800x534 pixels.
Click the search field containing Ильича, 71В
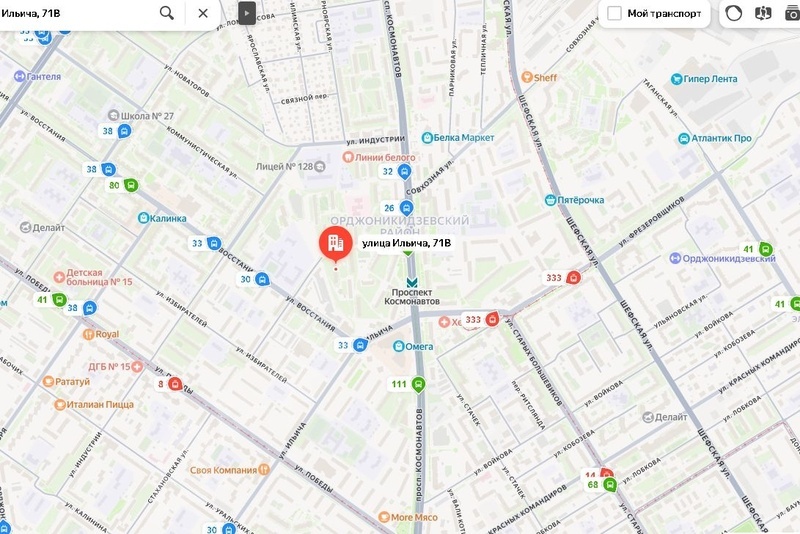(77, 13)
